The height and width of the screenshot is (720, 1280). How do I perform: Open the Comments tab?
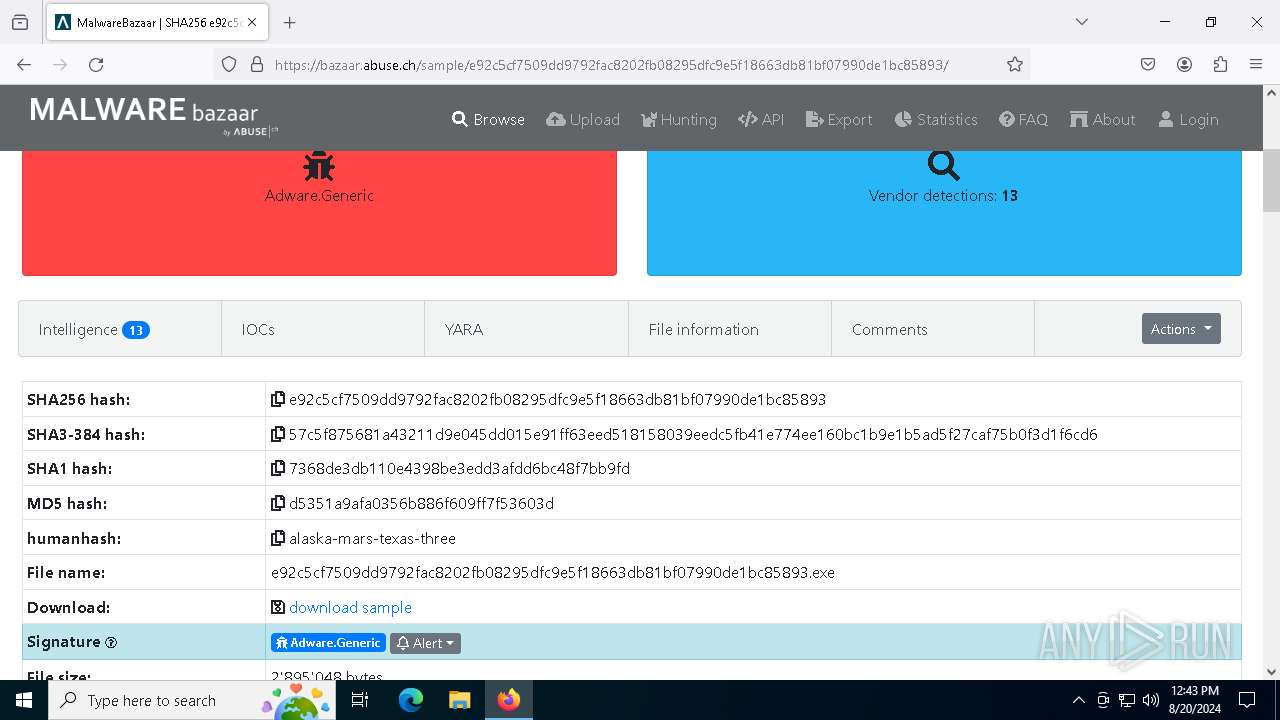coord(933,329)
